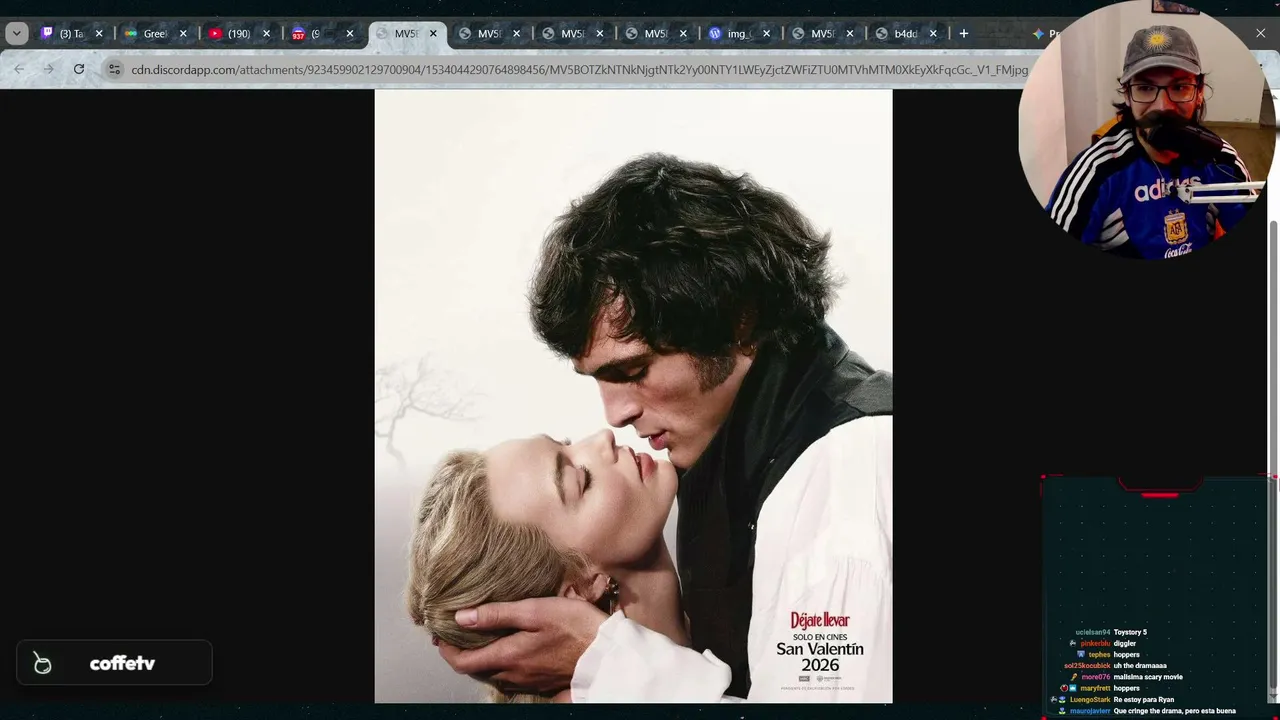Go forward to the next page

(48, 69)
